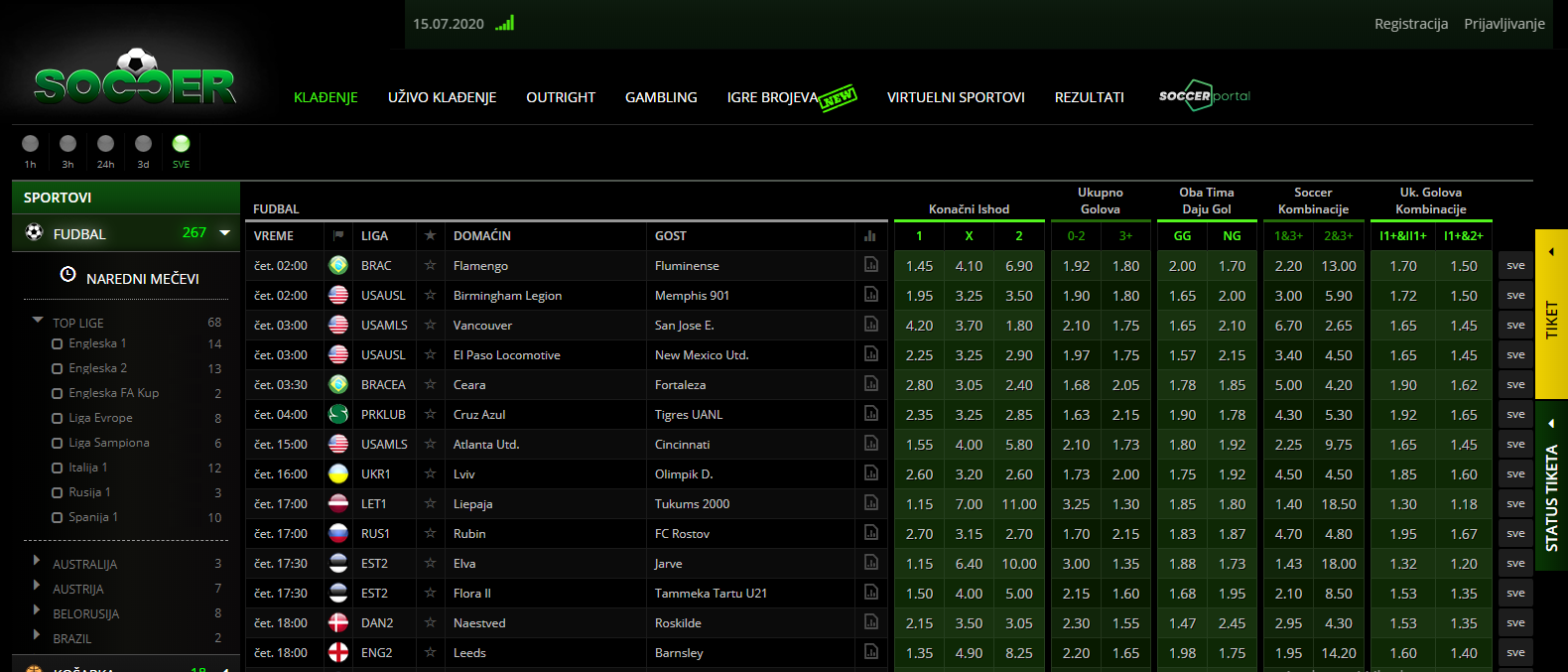
Task: Bet on Flamengo home win odds 1.45
Action: pos(919,265)
